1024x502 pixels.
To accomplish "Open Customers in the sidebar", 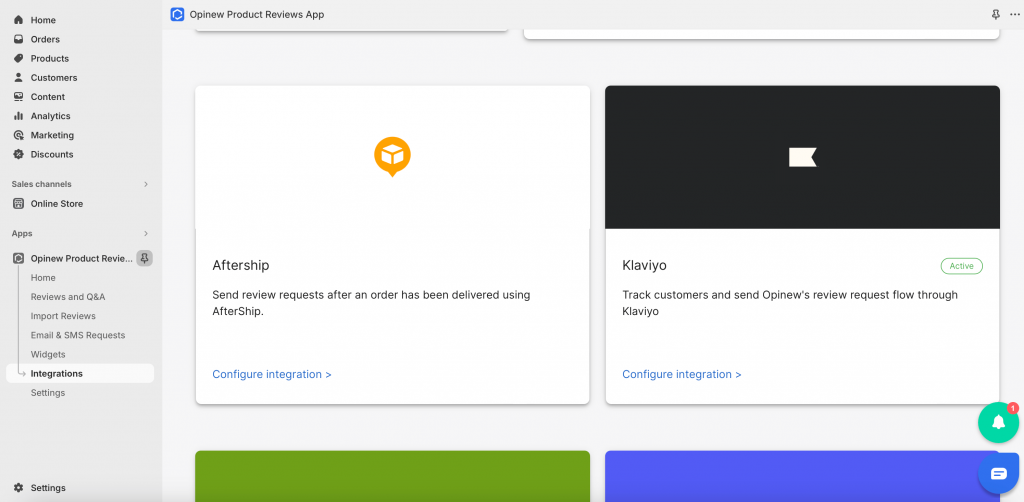I will coord(54,78).
